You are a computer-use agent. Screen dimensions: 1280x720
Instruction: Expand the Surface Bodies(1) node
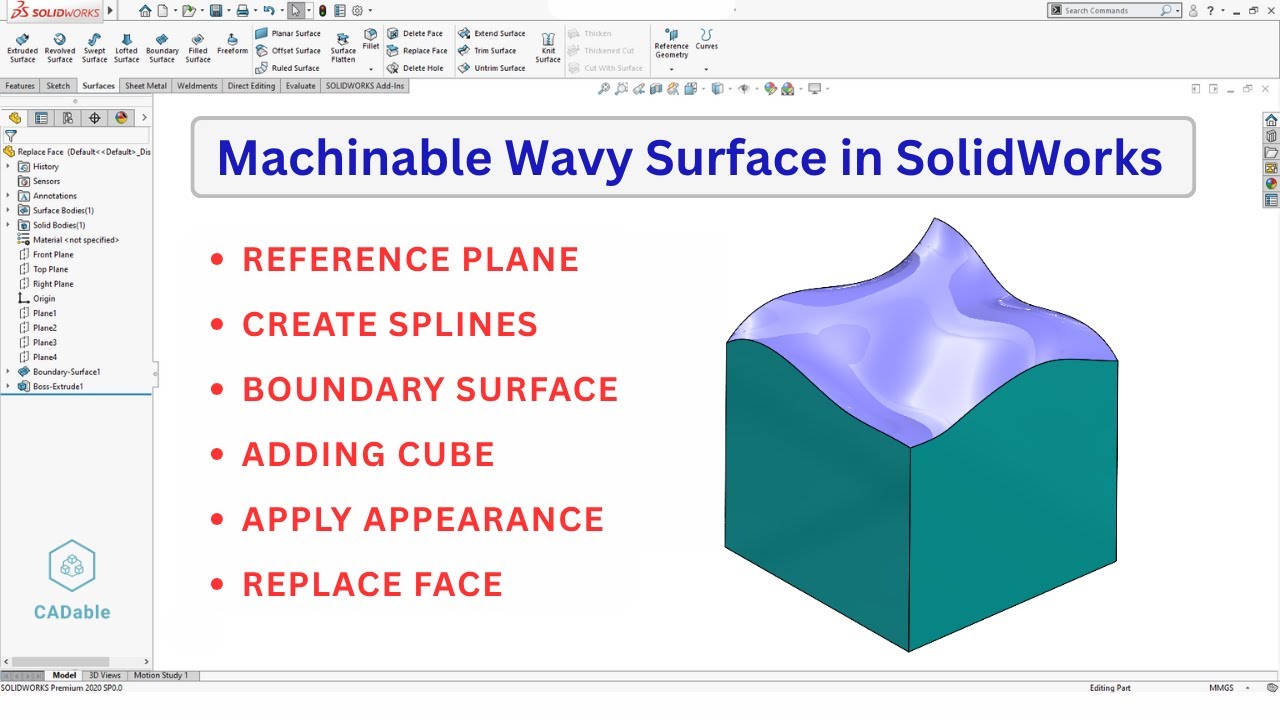point(9,210)
